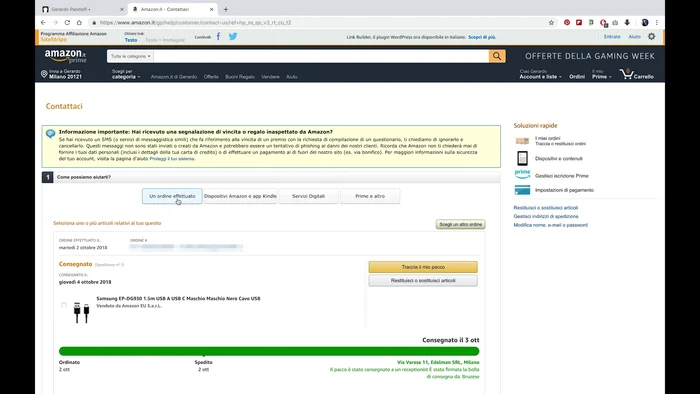Click Restituisci o sostituisci articoli sidebar link
This screenshot has height=394, width=700.
pos(546,208)
